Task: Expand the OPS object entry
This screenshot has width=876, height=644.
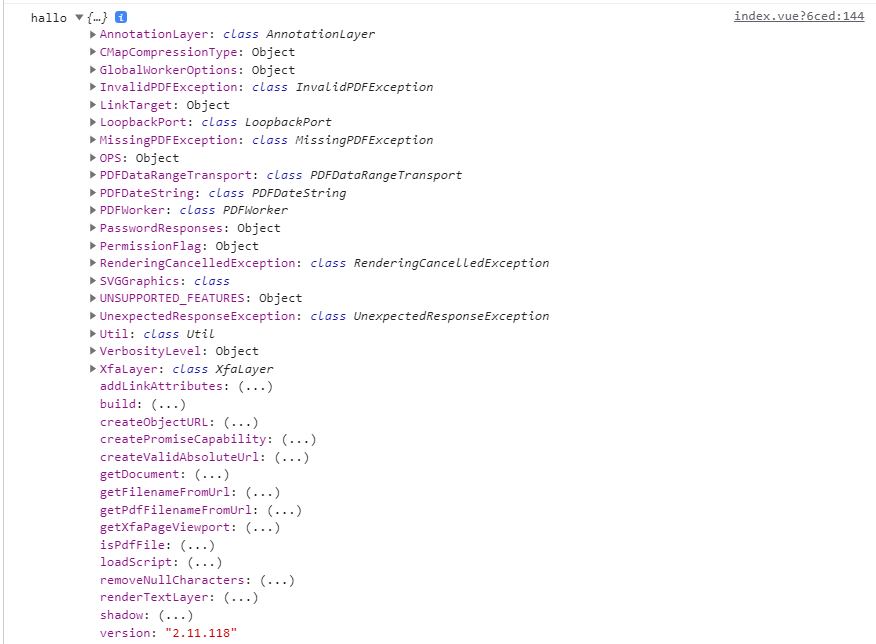Action: coord(92,157)
